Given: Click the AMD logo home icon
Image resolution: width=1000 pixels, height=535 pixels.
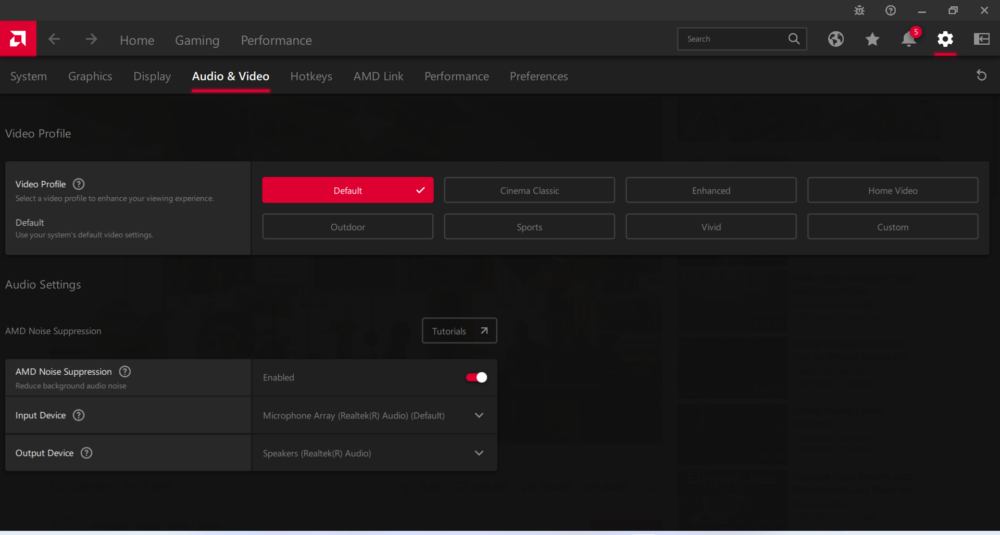Looking at the screenshot, I should (18, 39).
